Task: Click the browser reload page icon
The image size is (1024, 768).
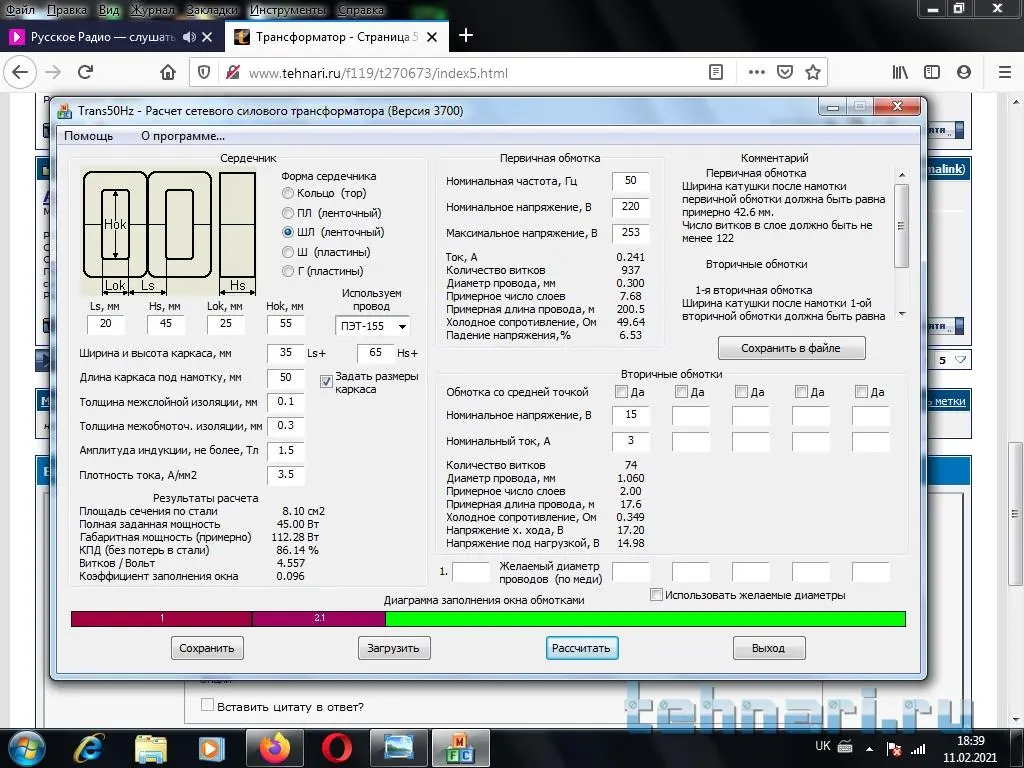Action: click(x=86, y=72)
